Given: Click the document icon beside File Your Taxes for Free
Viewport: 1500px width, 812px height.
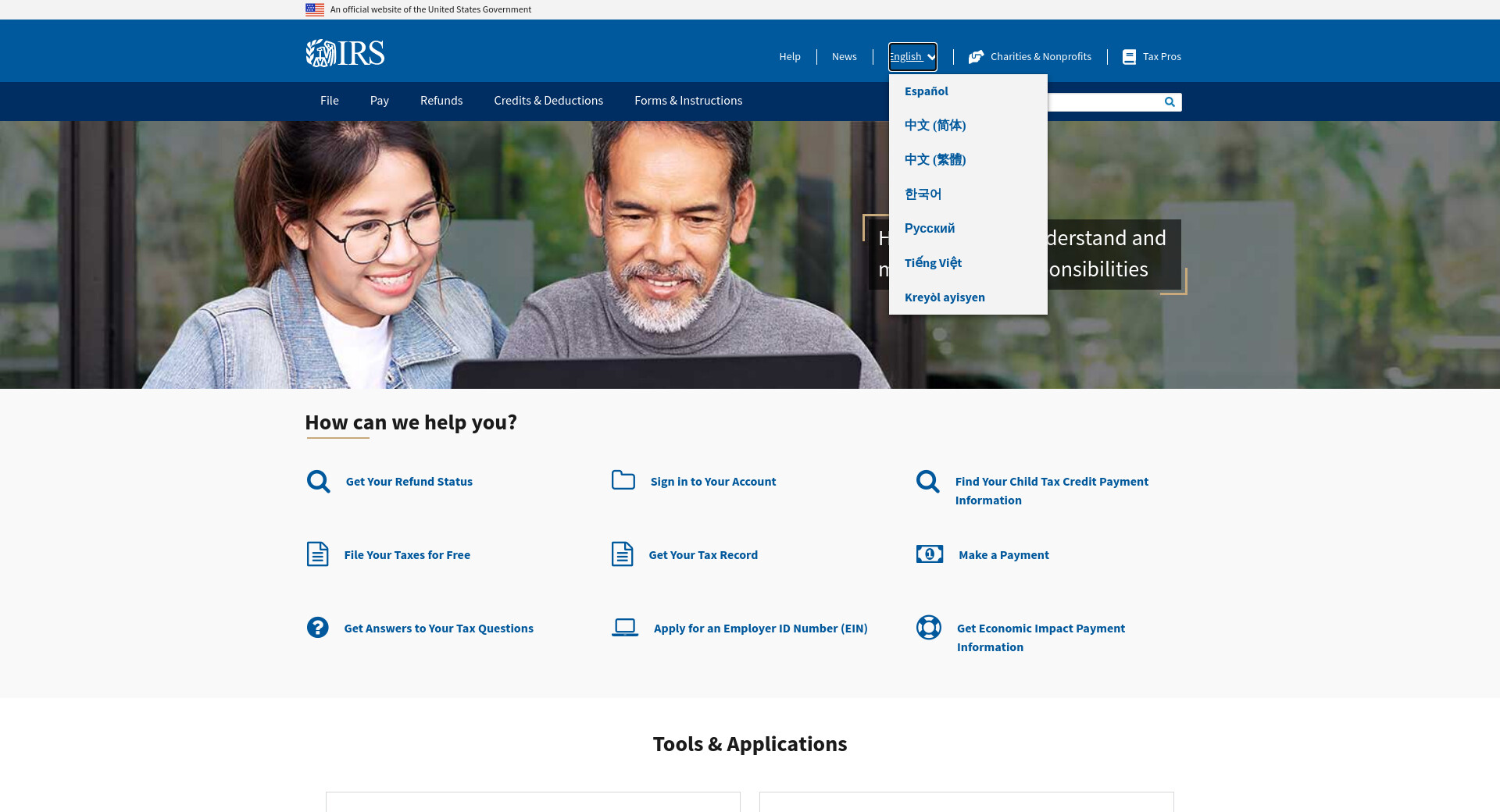Looking at the screenshot, I should coord(317,554).
